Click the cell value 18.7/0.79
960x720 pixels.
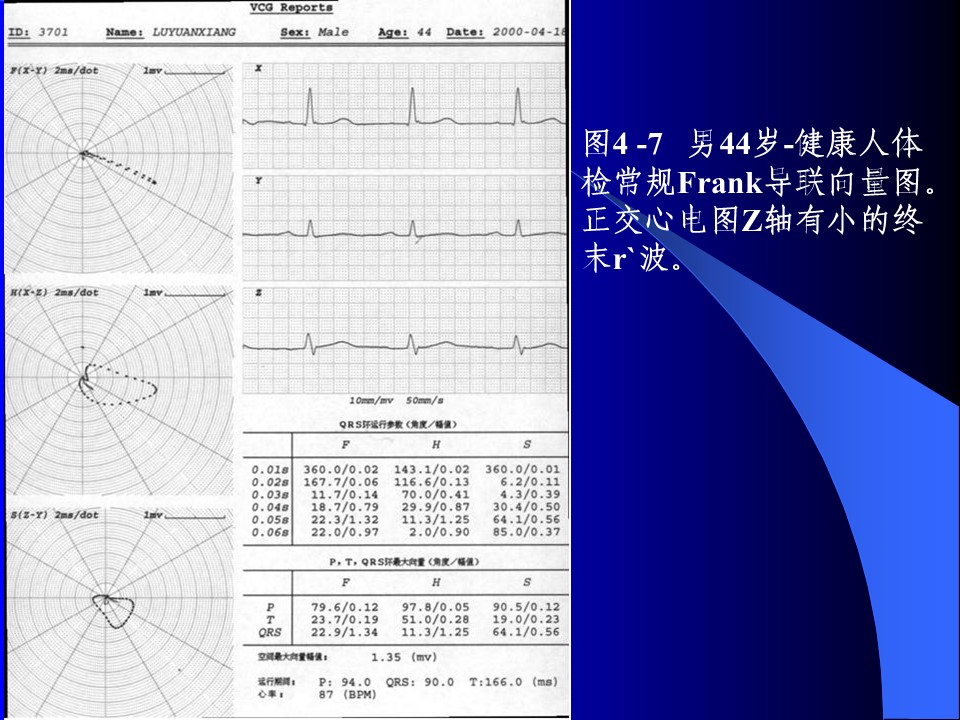click(345, 507)
